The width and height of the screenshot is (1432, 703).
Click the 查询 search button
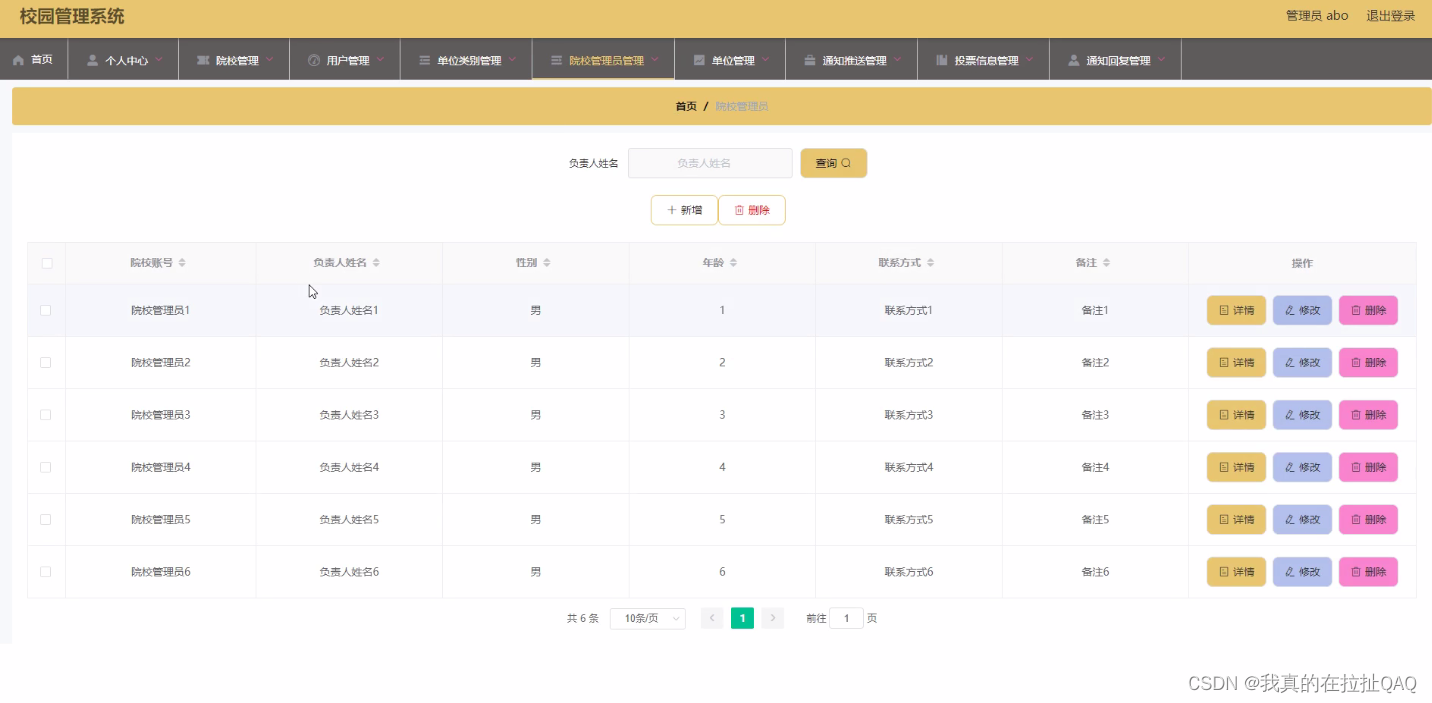coord(834,163)
